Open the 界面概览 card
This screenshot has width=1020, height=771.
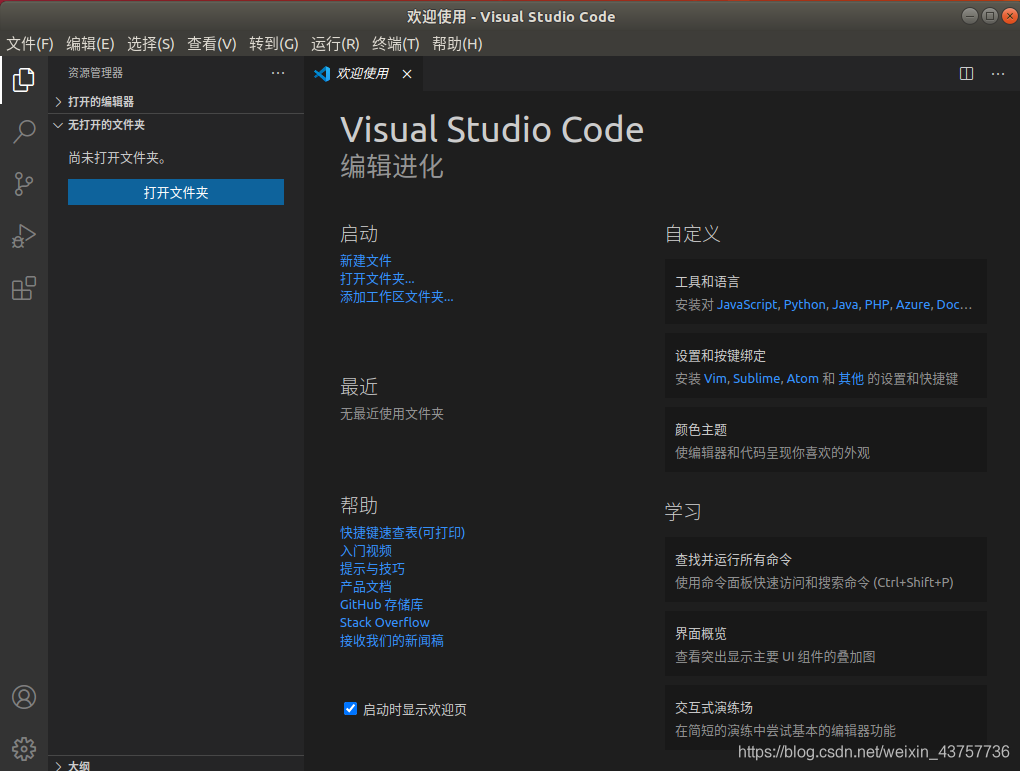825,644
